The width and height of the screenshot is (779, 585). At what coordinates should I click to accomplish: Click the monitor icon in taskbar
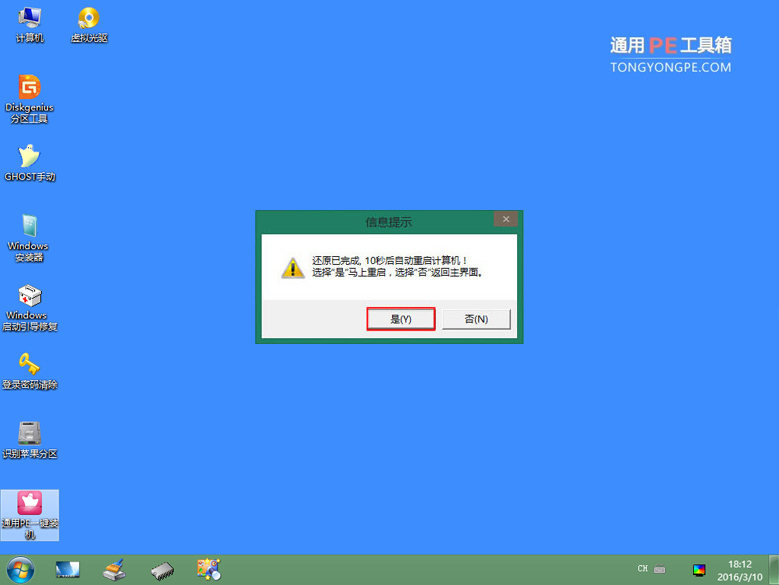68,570
